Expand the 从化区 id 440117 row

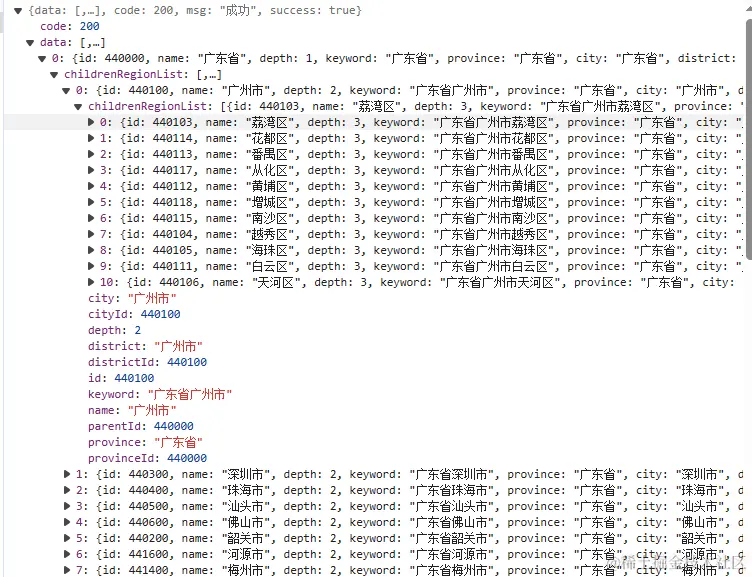tap(91, 170)
